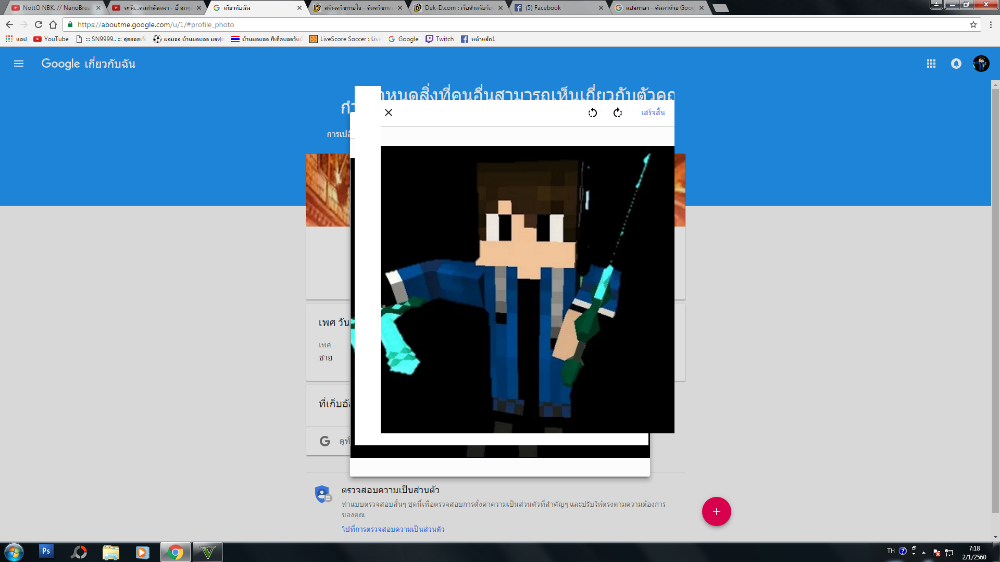Click the taskbar clock
Image resolution: width=1000 pixels, height=562 pixels.
pyautogui.click(x=974, y=552)
